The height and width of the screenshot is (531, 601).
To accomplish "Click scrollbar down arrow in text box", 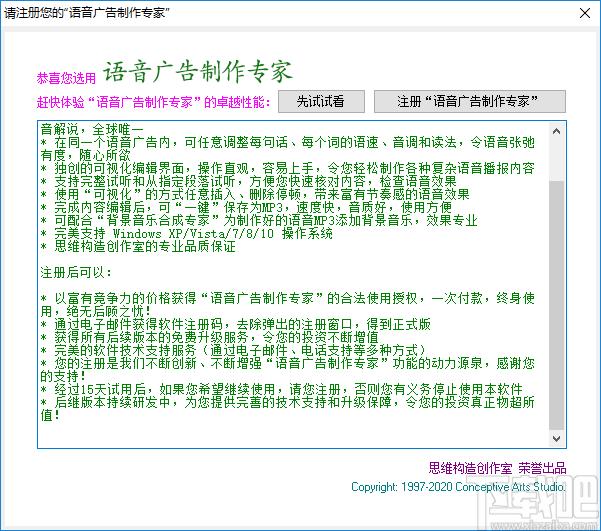I will [557, 438].
